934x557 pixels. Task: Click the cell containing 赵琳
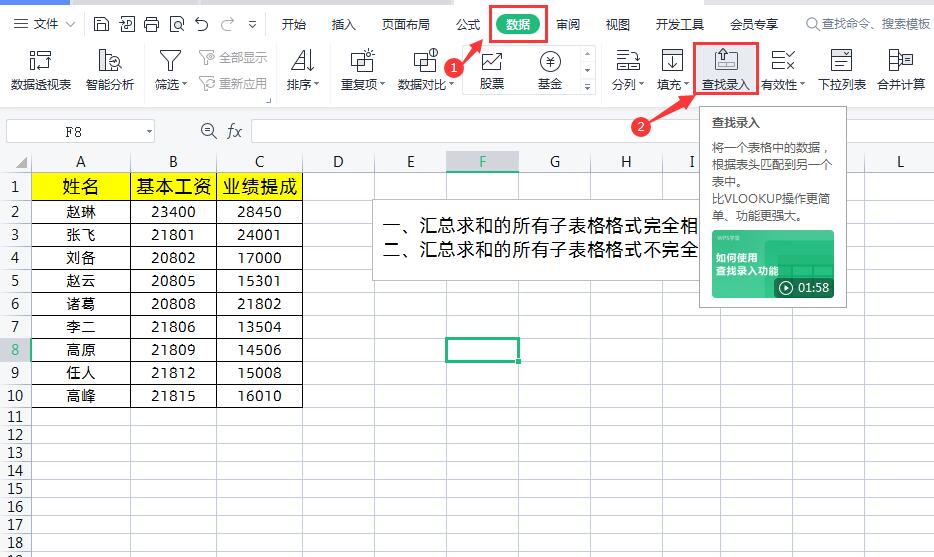(81, 212)
